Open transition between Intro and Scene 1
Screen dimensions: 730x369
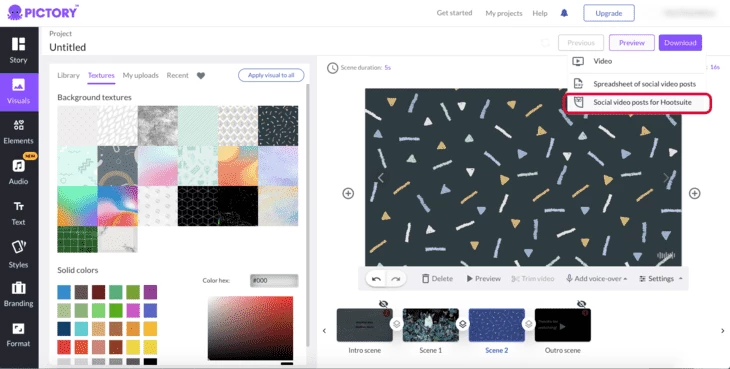point(397,324)
